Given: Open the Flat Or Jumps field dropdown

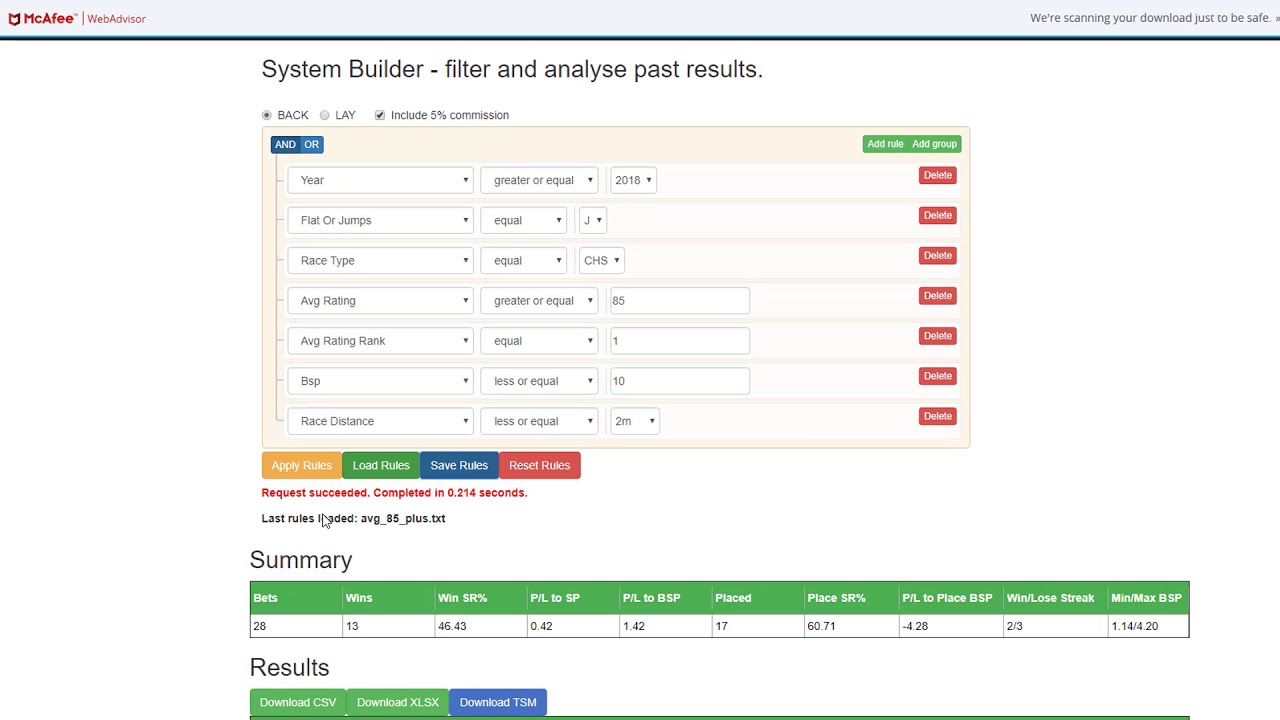Looking at the screenshot, I should point(380,220).
